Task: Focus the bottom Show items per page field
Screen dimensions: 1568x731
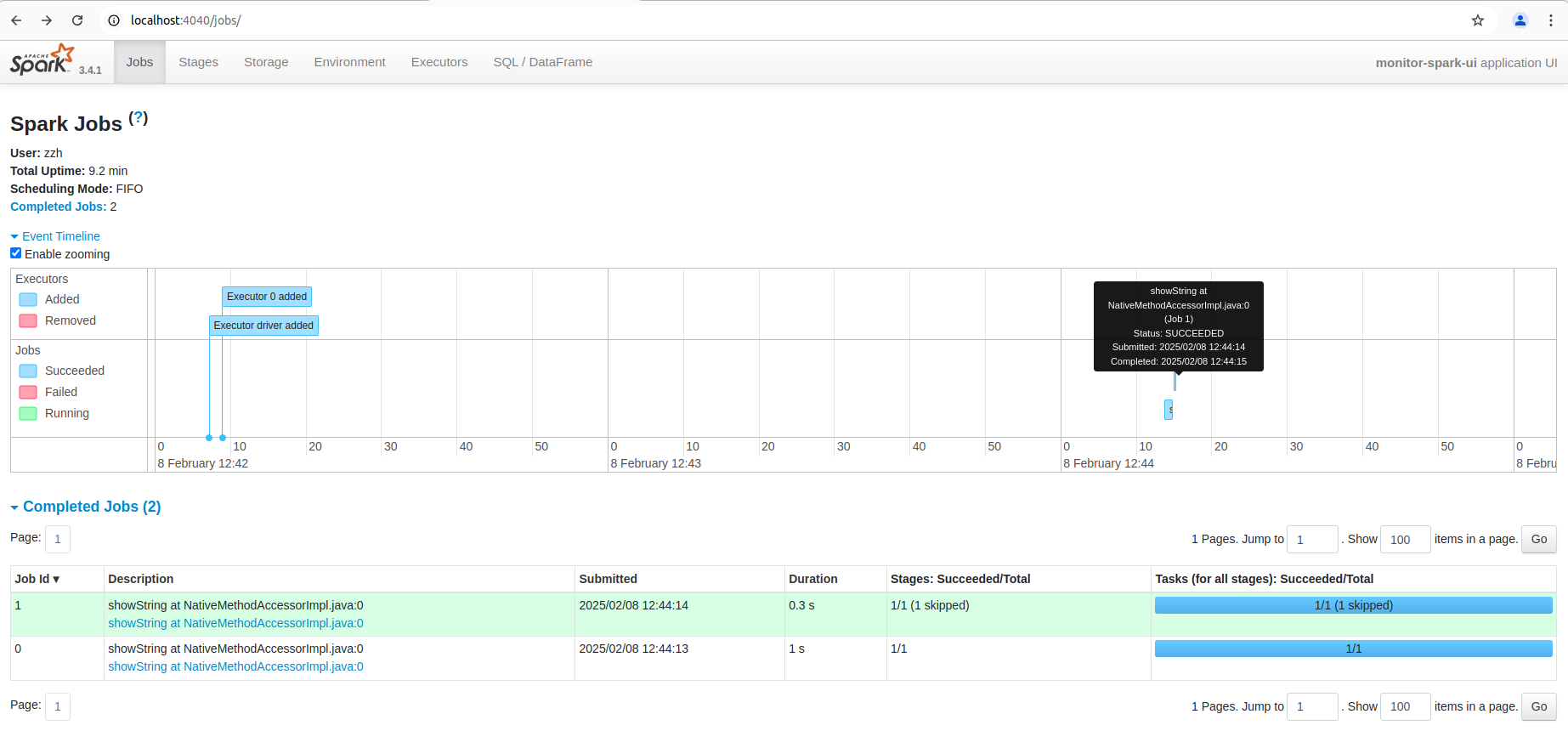Action: (x=1406, y=706)
